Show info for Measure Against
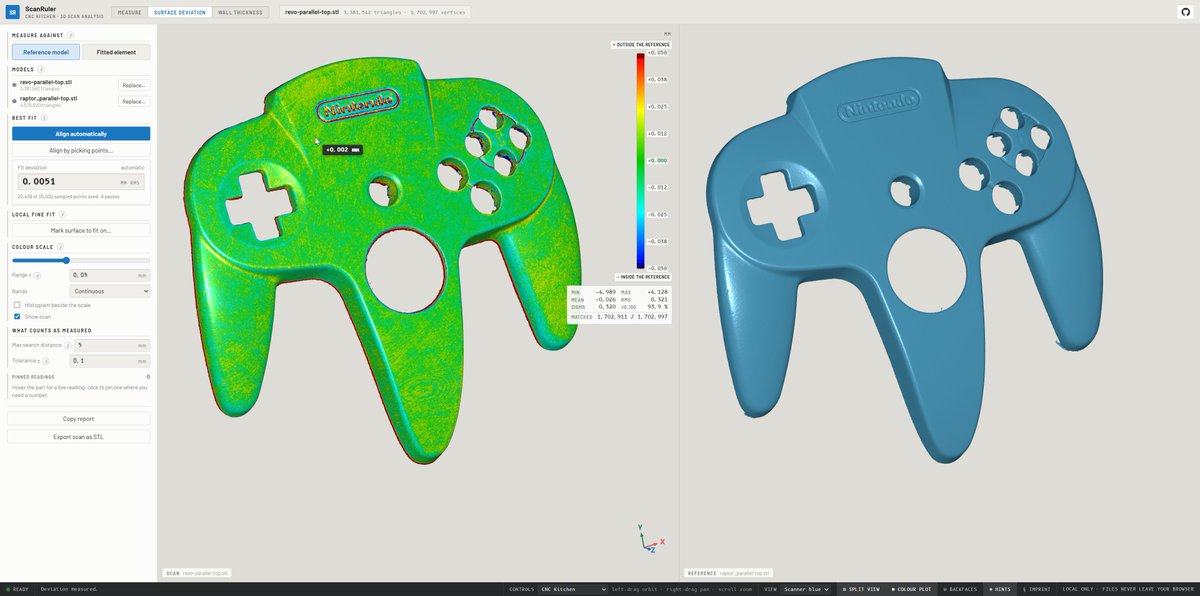1200x596 pixels. pyautogui.click(x=70, y=35)
